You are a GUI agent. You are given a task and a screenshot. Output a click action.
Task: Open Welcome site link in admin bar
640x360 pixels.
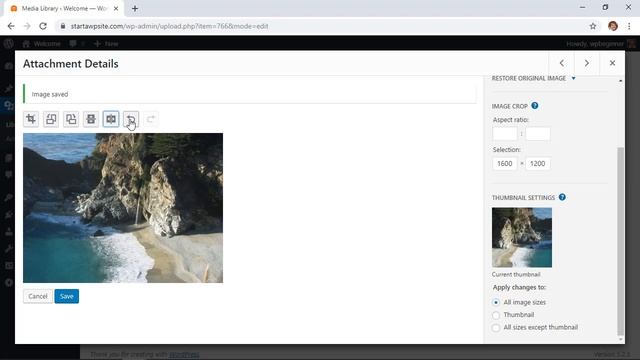(x=42, y=44)
